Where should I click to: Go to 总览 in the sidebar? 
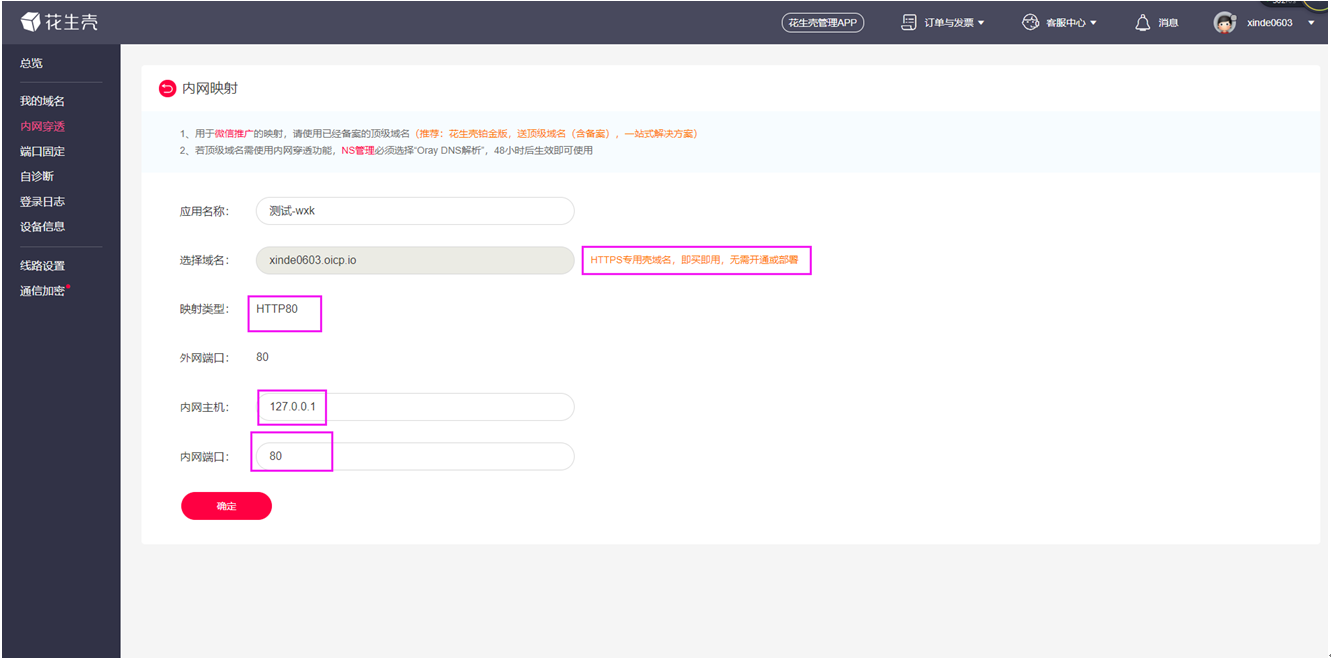31,63
